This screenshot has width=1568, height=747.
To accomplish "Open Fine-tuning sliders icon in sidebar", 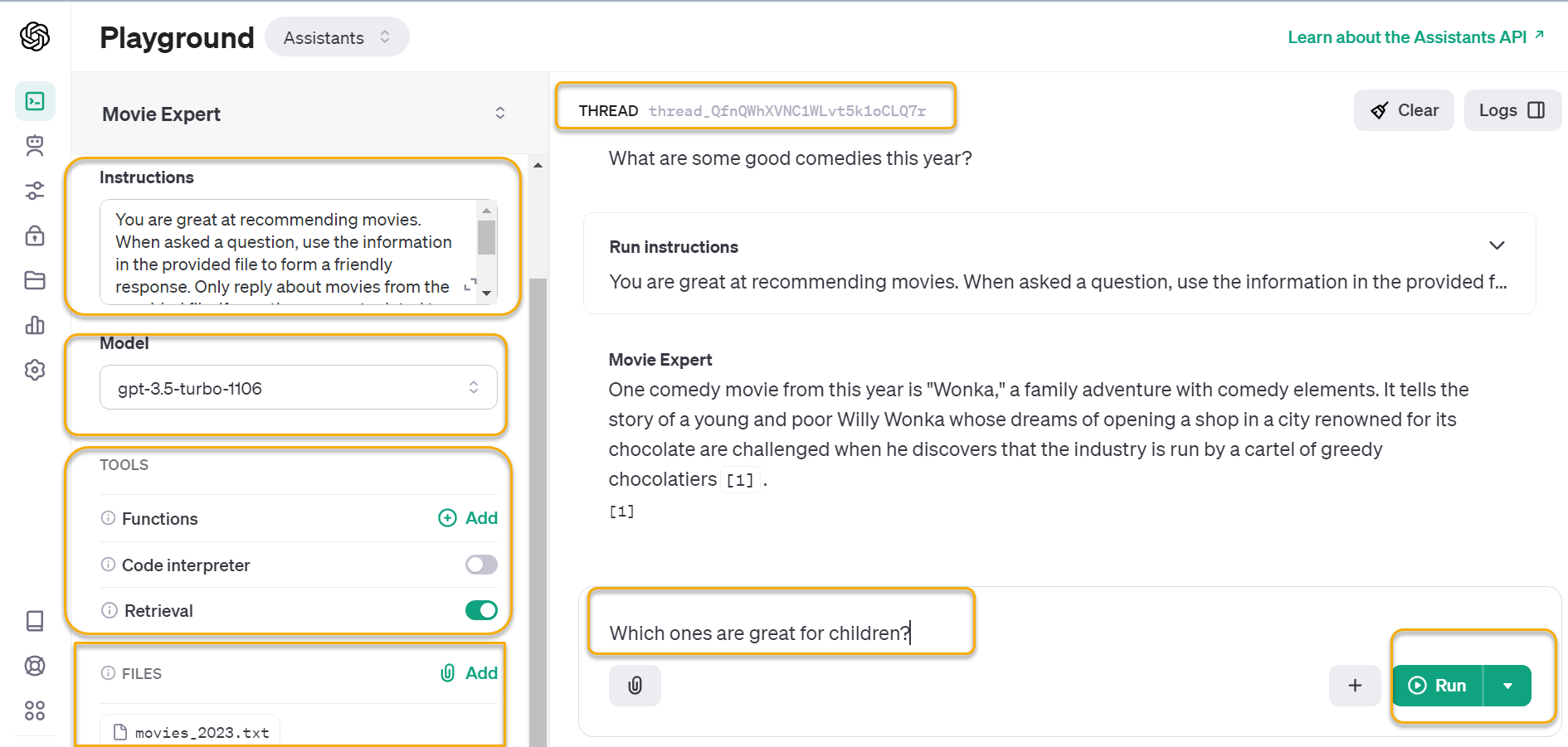I will pyautogui.click(x=35, y=191).
